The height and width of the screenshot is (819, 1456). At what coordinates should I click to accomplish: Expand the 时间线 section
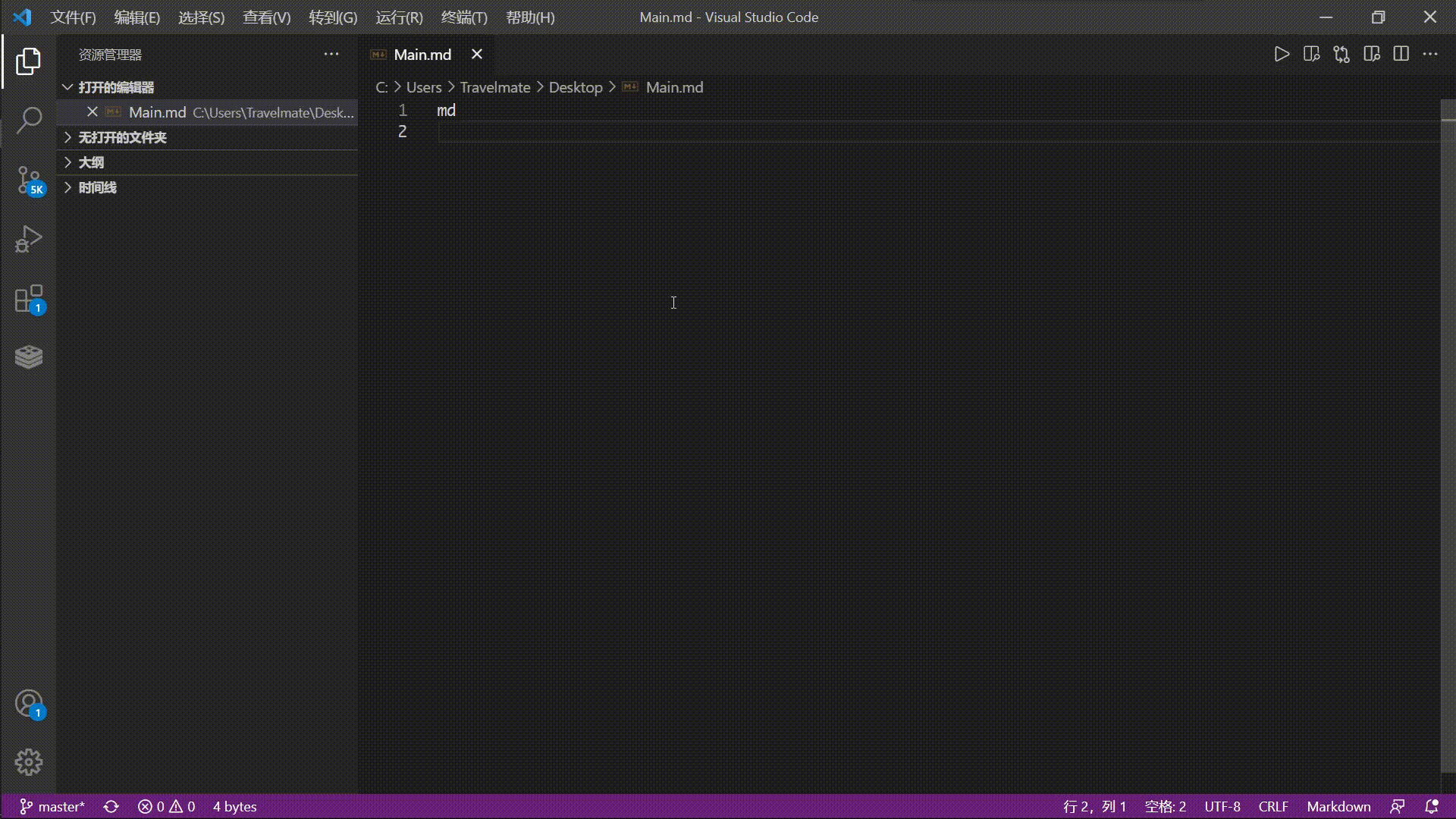tap(97, 187)
